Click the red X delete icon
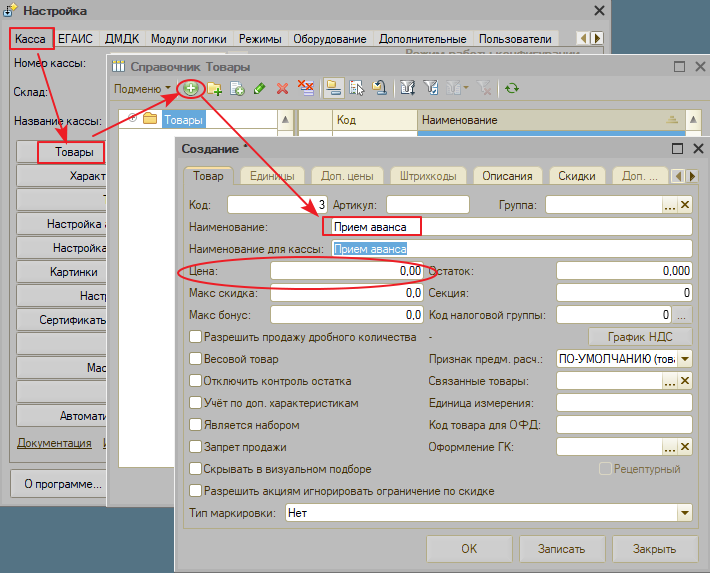 coord(282,88)
